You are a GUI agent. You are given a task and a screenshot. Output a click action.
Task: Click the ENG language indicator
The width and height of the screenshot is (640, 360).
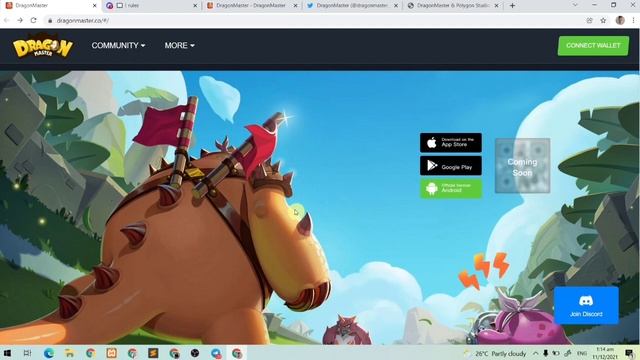click(582, 353)
